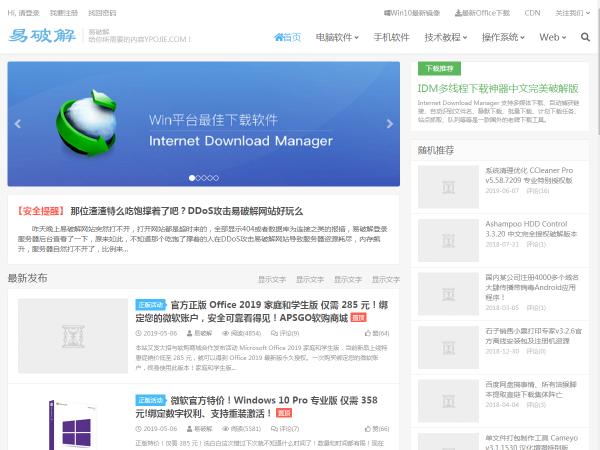Image resolution: width=600 pixels, height=450 pixels.
Task: Click the Windows 10 Pro box thumbnail
Action: [73, 424]
